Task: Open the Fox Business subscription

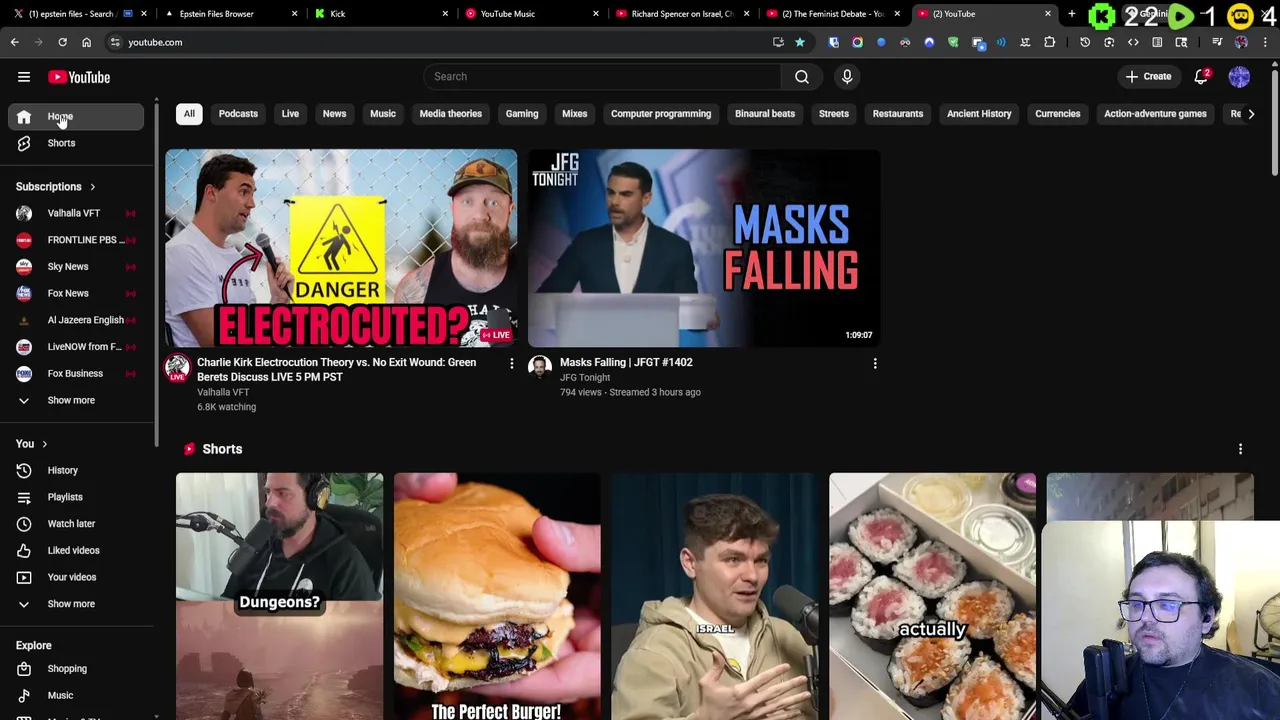Action: [x=76, y=373]
